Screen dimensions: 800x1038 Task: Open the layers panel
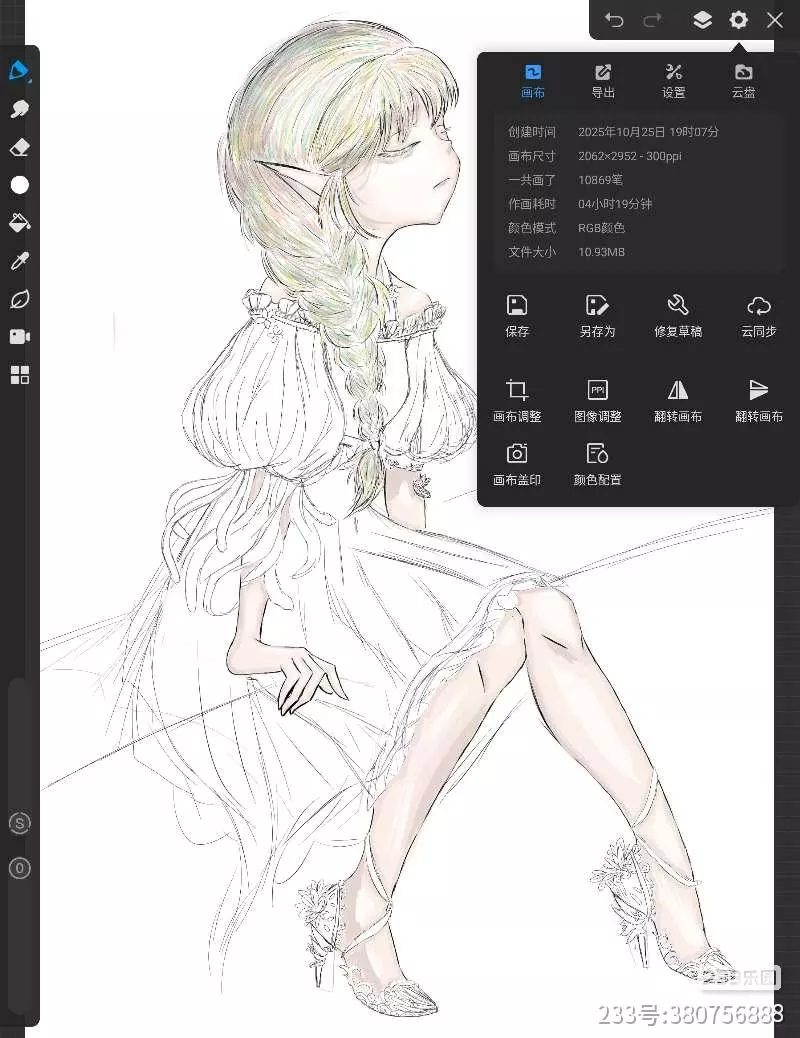(x=702, y=20)
